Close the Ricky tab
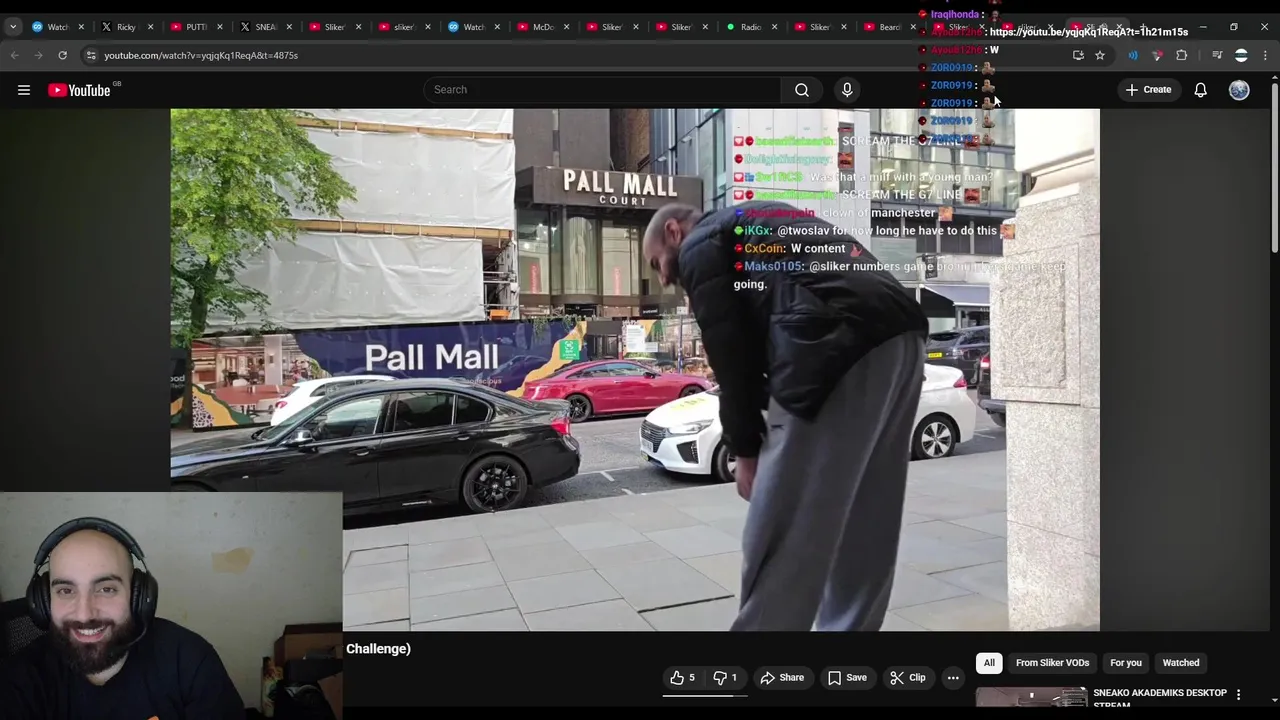 [x=150, y=27]
